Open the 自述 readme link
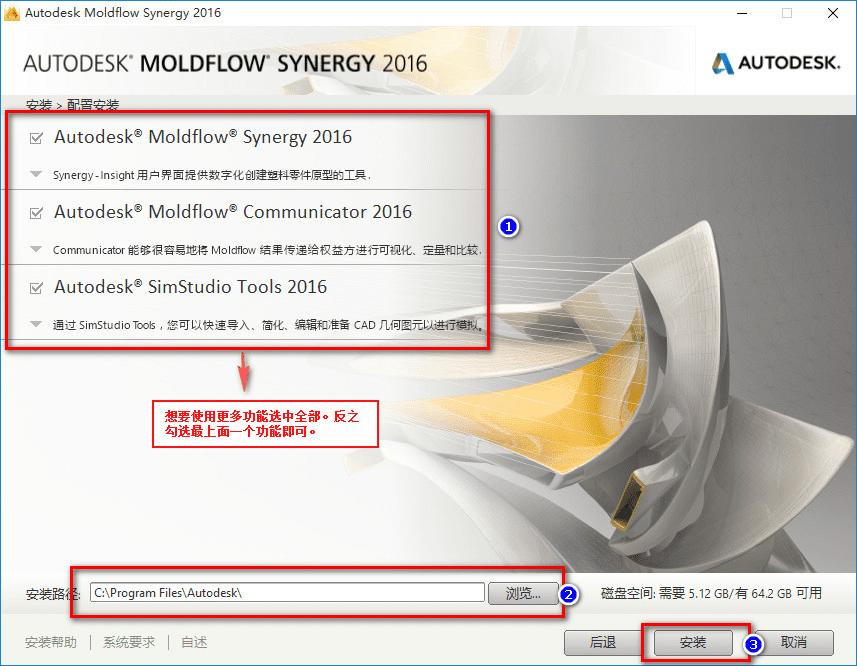Viewport: 857px width, 666px height. click(x=194, y=642)
